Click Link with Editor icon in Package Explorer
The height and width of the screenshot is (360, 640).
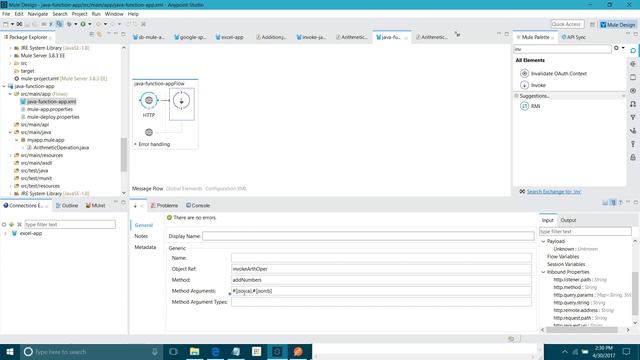pyautogui.click(x=99, y=35)
